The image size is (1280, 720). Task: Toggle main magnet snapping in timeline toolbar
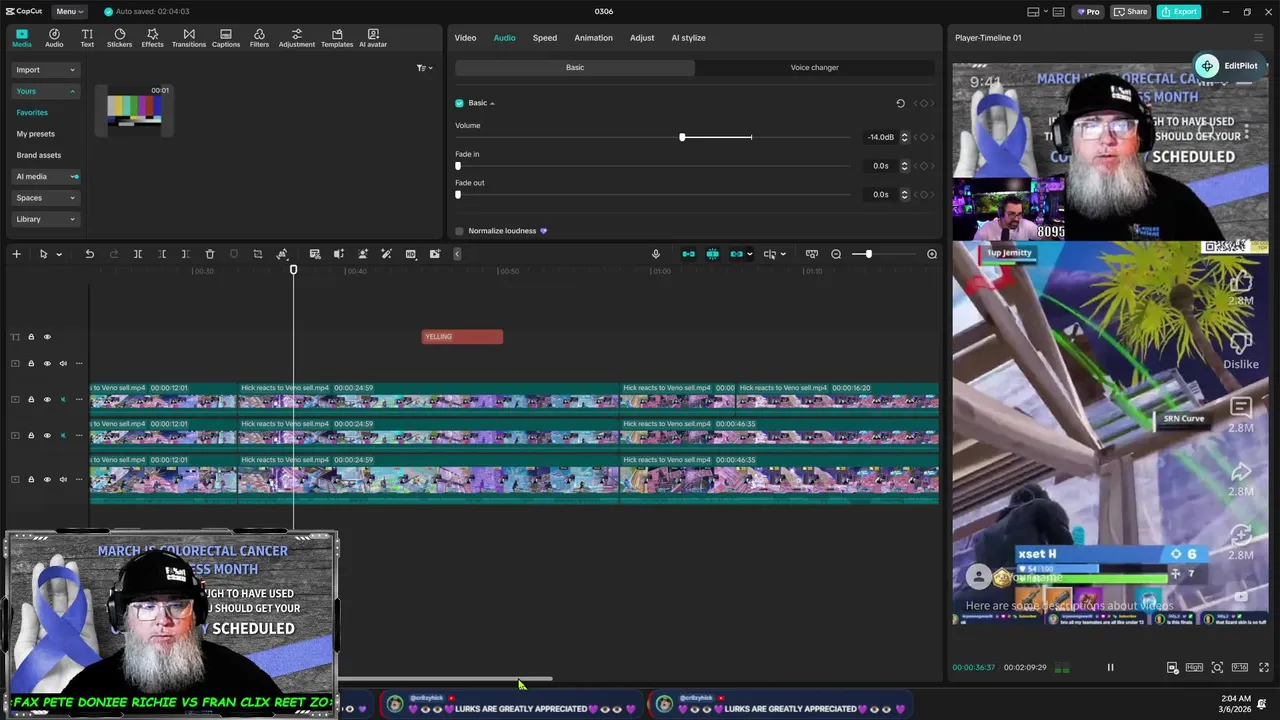[x=688, y=254]
